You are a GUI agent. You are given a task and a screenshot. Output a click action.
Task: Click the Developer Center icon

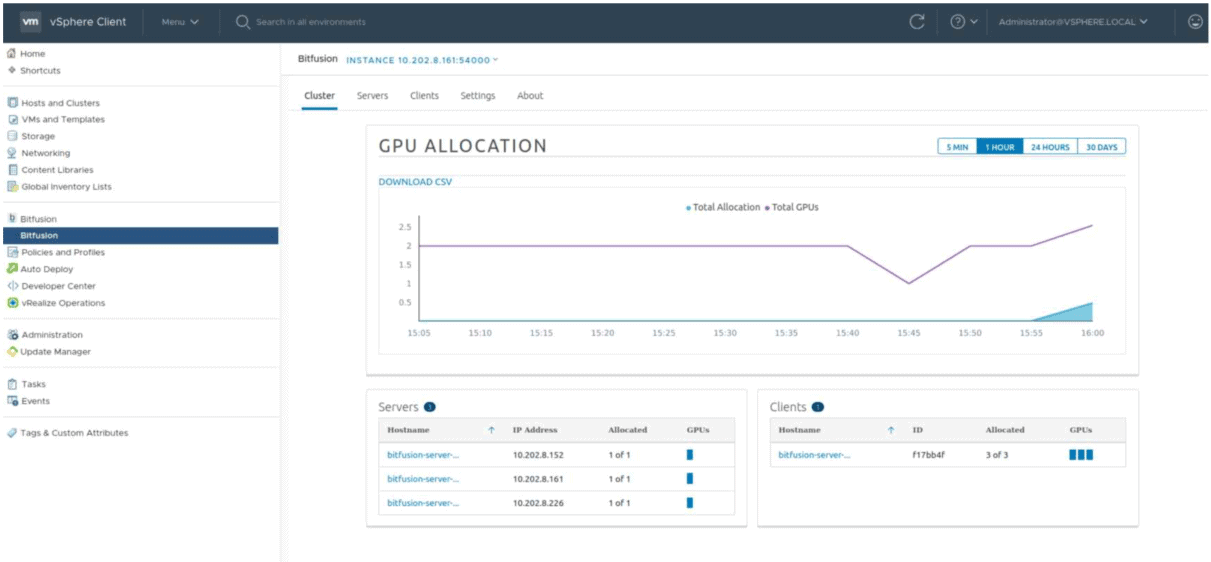tap(12, 286)
